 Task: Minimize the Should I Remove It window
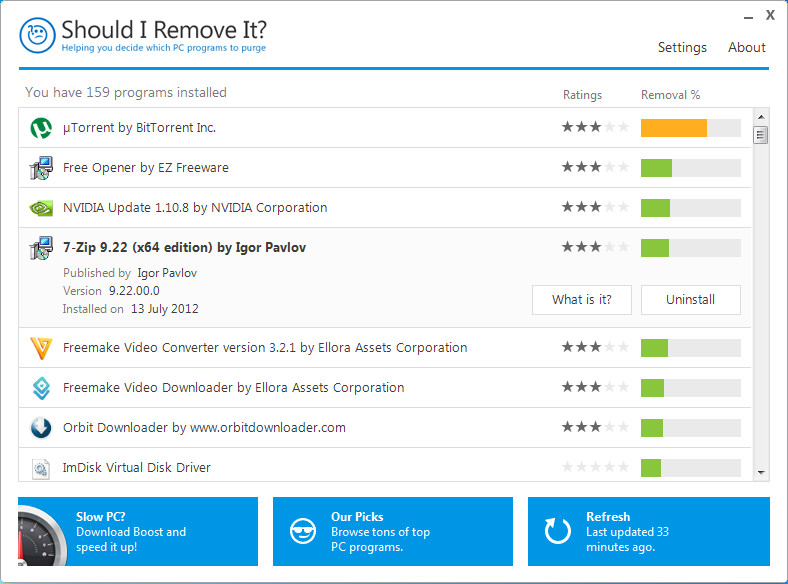point(748,17)
